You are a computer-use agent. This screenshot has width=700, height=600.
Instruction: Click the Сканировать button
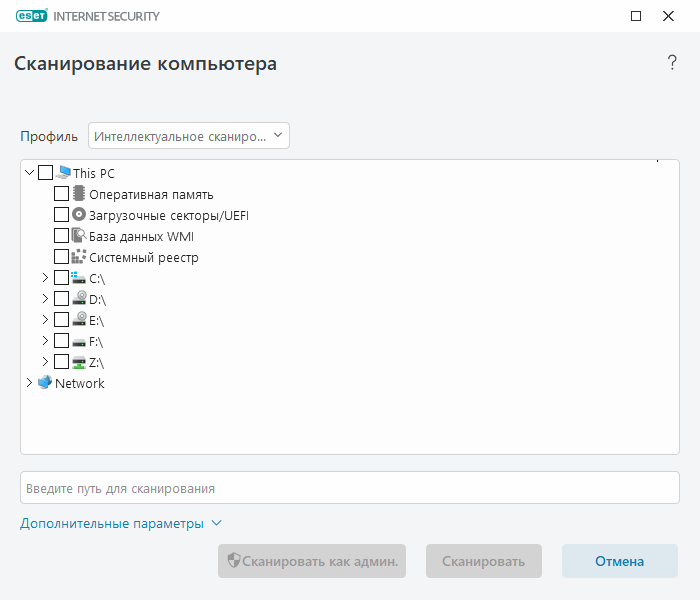(x=483, y=561)
